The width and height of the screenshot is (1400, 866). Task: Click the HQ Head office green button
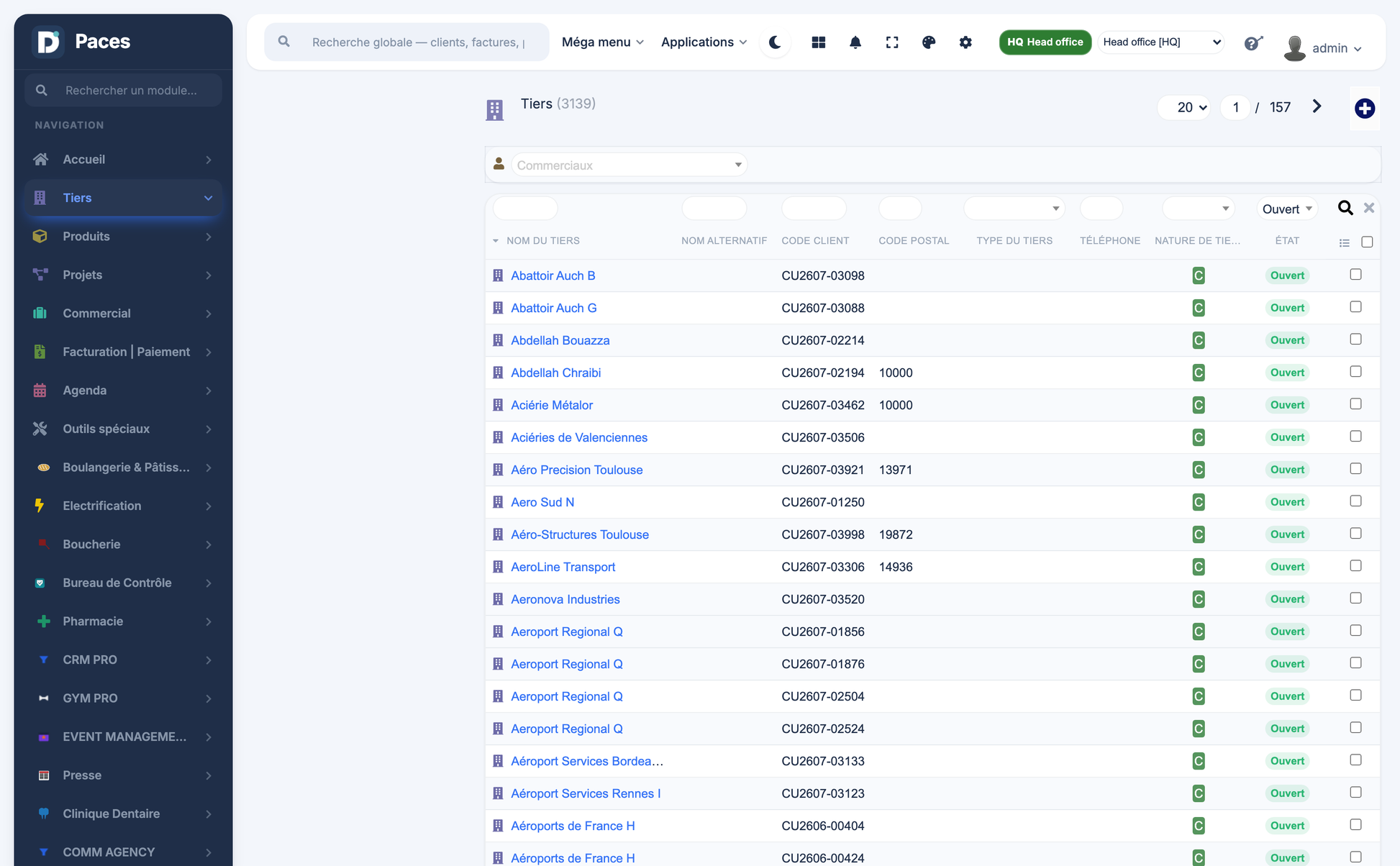click(1045, 42)
